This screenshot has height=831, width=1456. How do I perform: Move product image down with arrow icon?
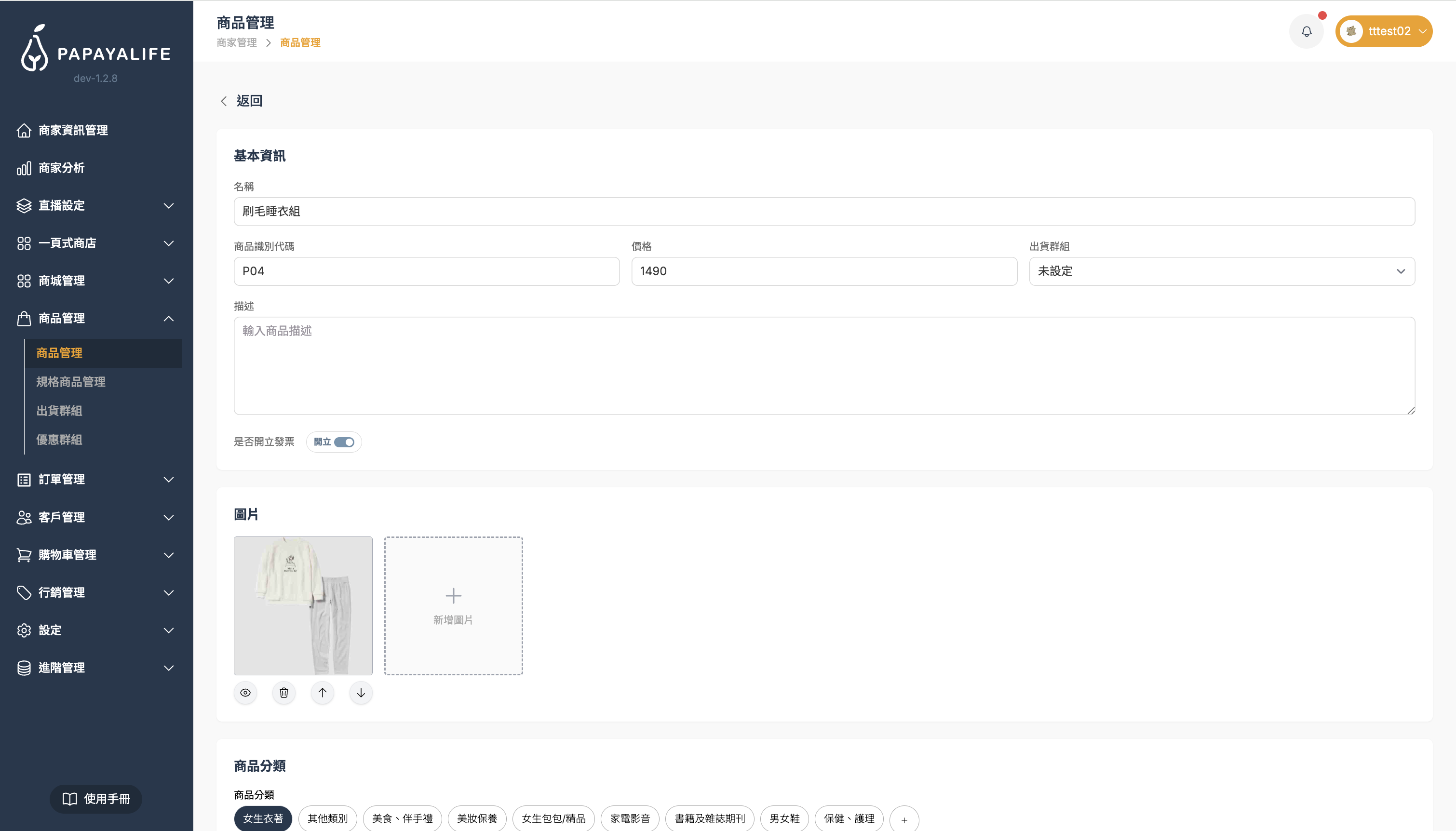(x=361, y=692)
